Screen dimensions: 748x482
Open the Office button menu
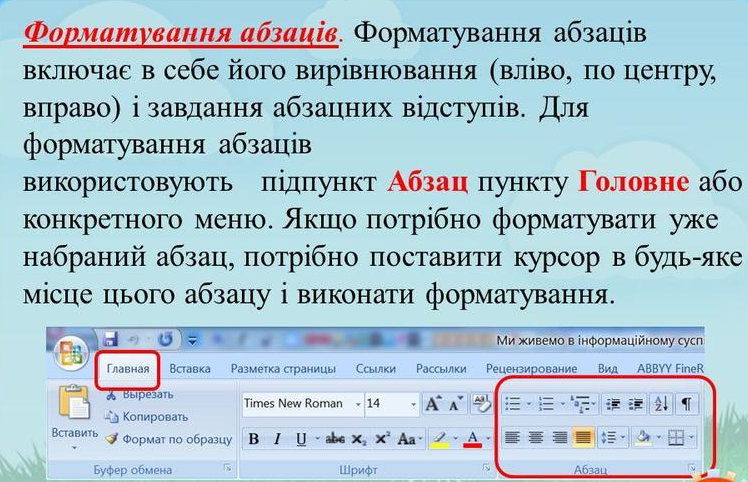point(71,354)
